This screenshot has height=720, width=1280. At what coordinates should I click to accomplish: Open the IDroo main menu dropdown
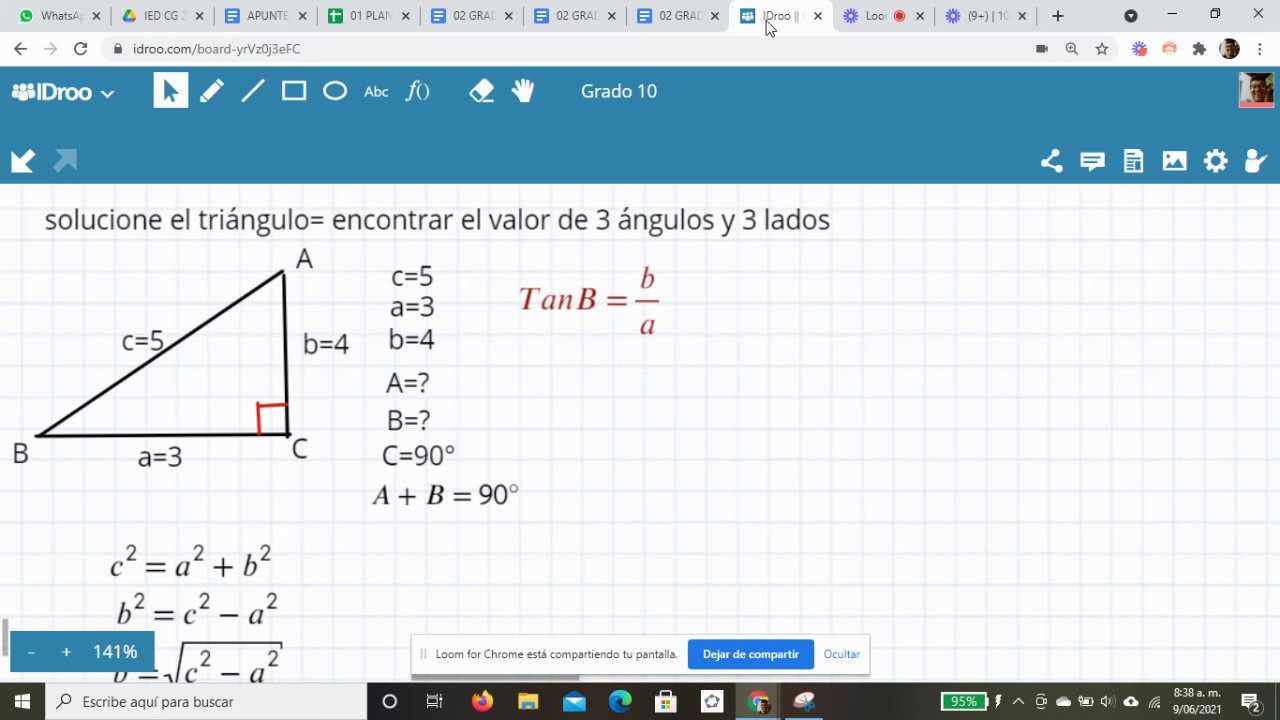(x=63, y=92)
